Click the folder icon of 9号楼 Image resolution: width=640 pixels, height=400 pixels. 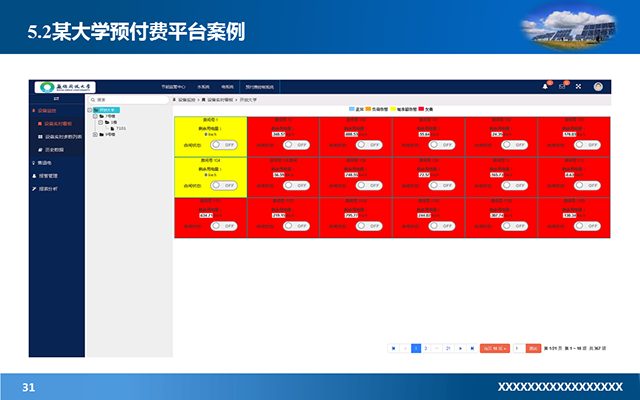pyautogui.click(x=102, y=134)
